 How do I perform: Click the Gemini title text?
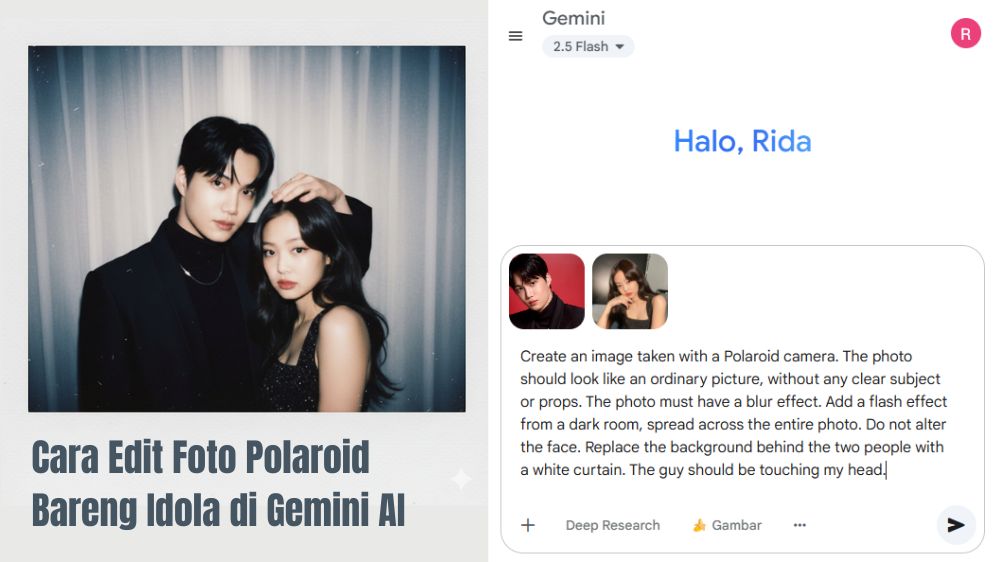click(x=573, y=18)
